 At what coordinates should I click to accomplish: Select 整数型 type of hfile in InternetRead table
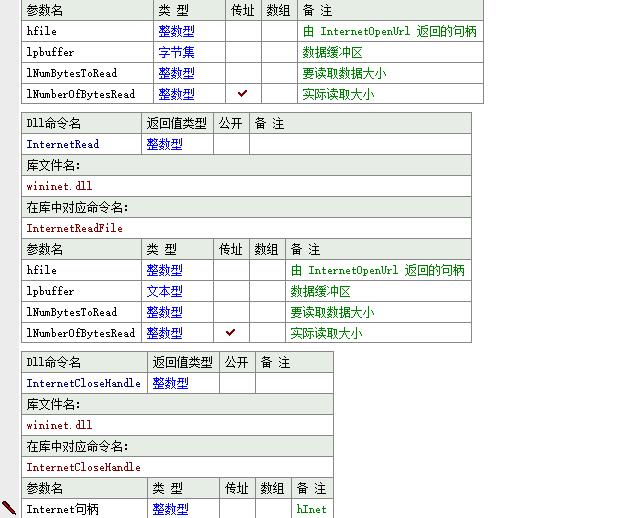pyautogui.click(x=164, y=270)
